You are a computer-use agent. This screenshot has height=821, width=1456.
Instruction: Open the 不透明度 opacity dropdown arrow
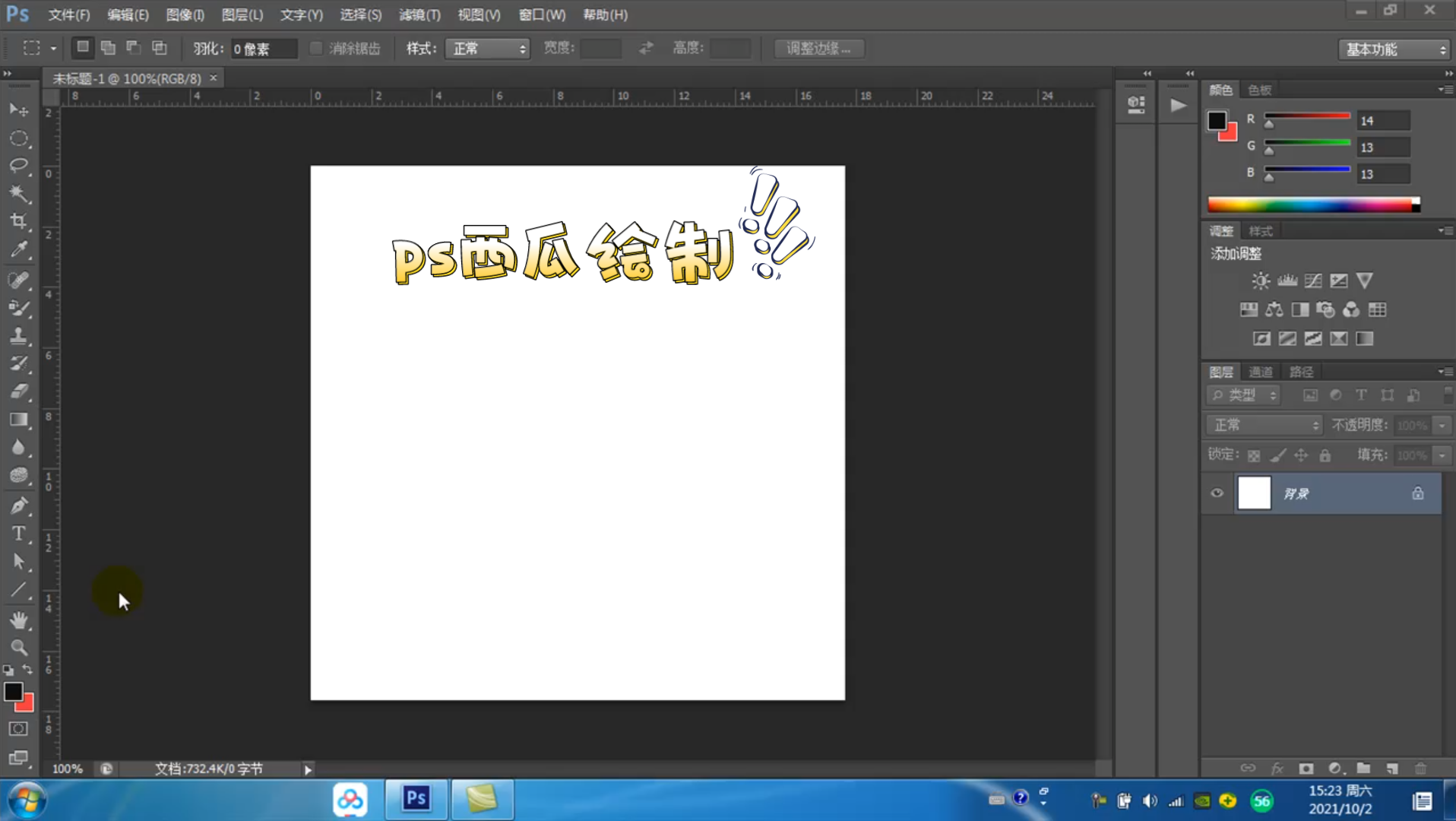pos(1442,426)
